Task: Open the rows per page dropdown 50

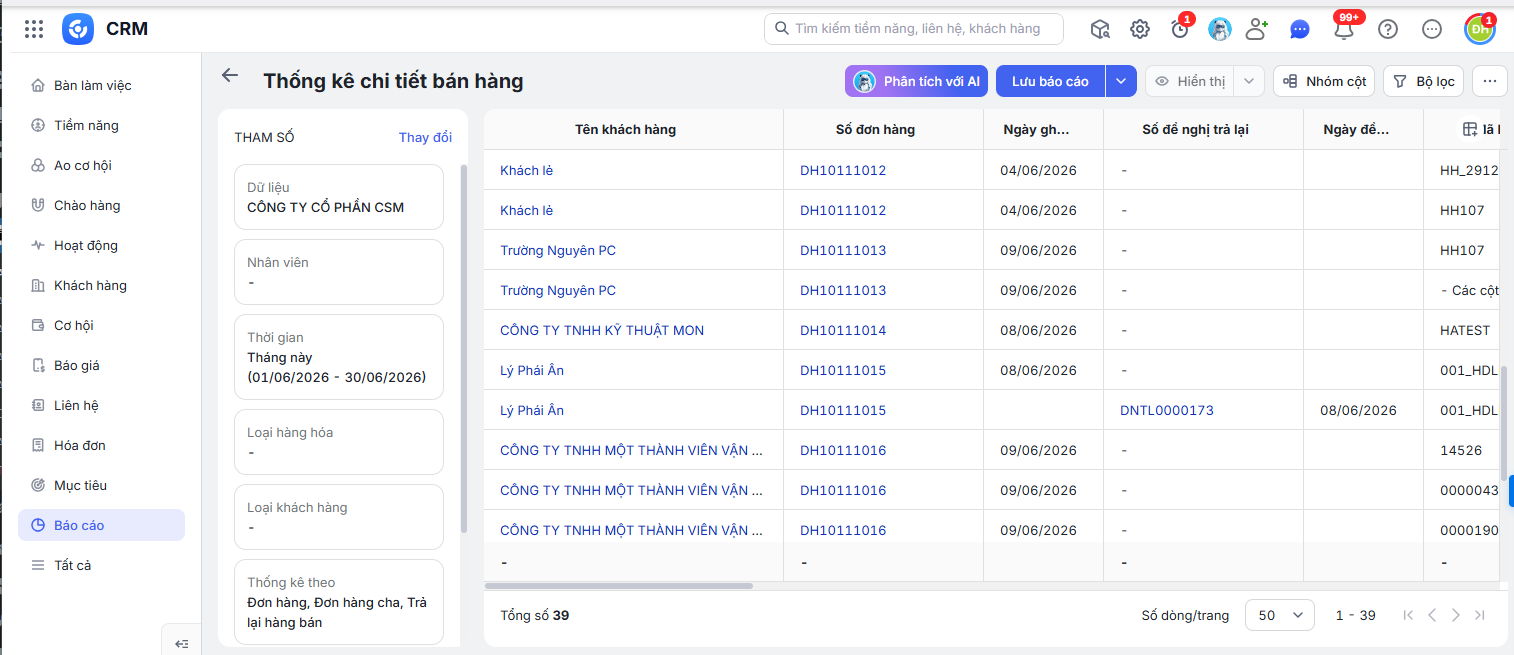Action: (1280, 615)
